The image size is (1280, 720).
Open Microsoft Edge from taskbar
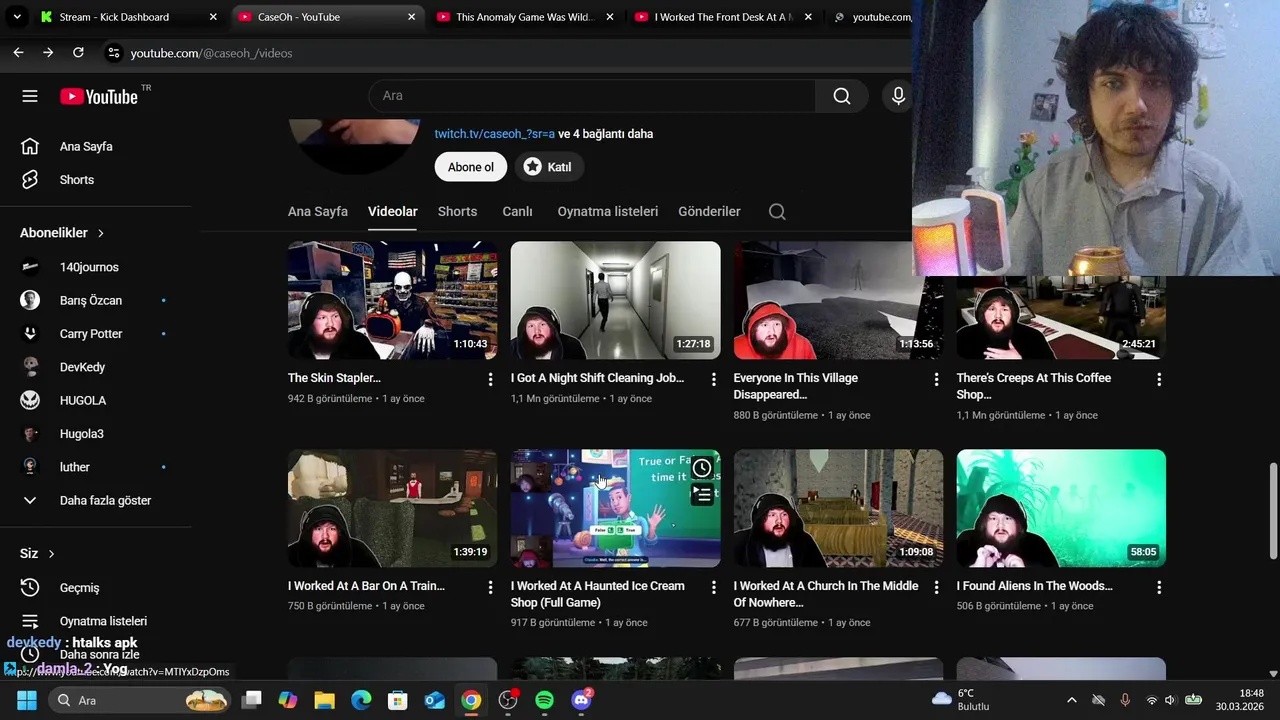point(361,700)
